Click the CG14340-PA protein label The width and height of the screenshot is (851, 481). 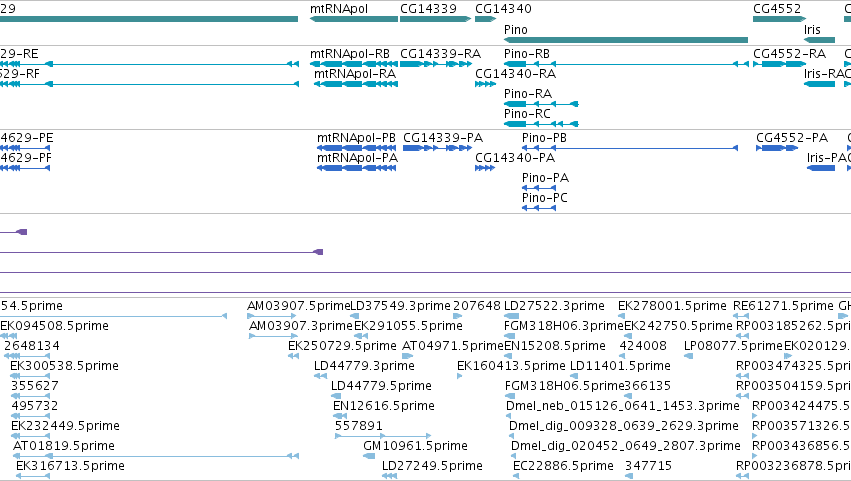[515, 158]
